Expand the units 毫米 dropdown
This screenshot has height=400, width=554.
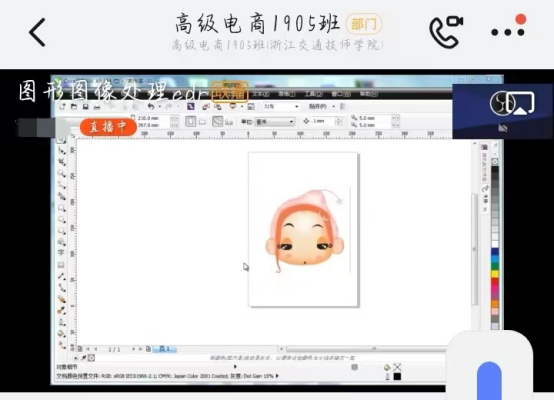point(275,122)
